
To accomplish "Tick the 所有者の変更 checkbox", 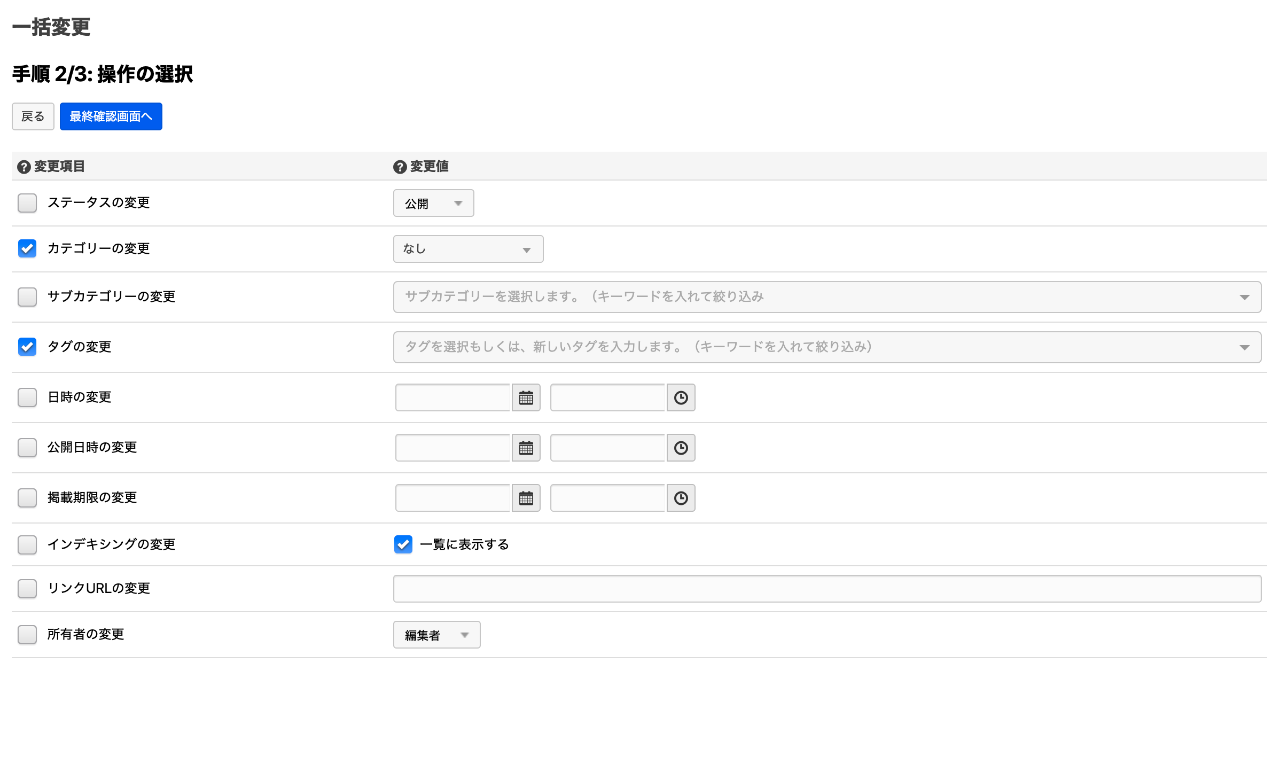I will click(x=27, y=634).
